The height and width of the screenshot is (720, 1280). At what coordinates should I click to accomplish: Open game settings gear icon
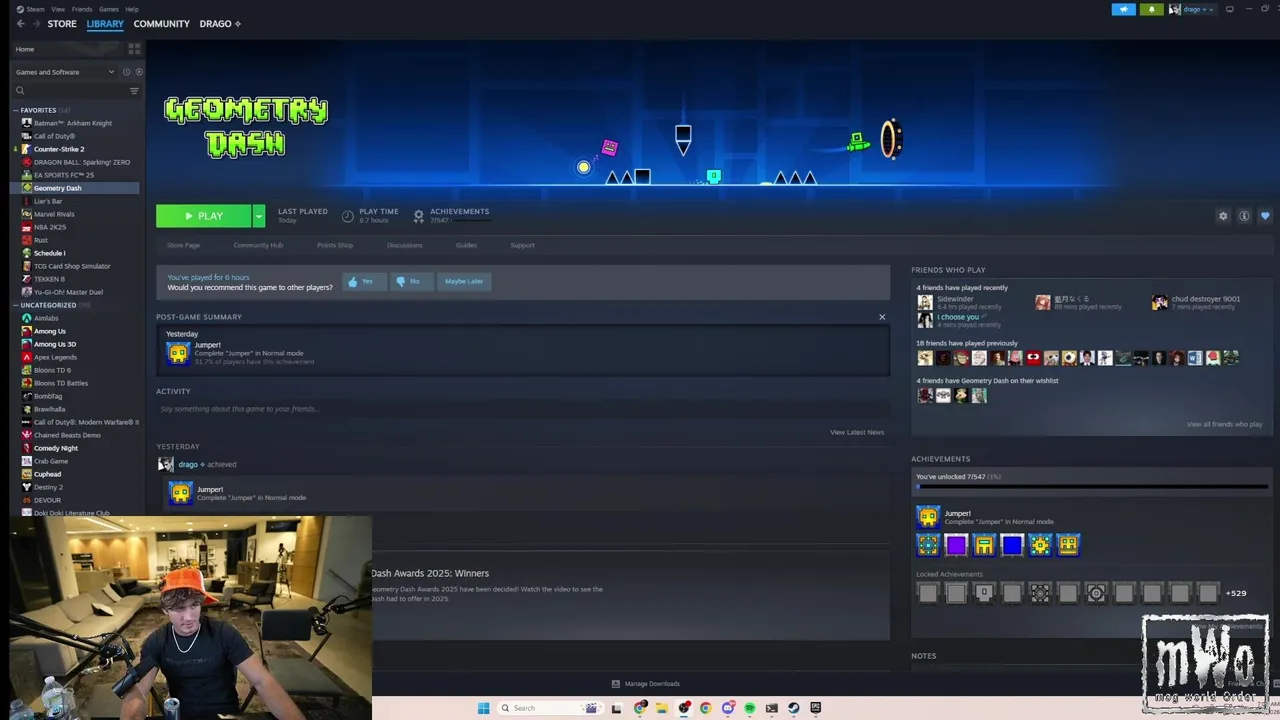click(1222, 216)
